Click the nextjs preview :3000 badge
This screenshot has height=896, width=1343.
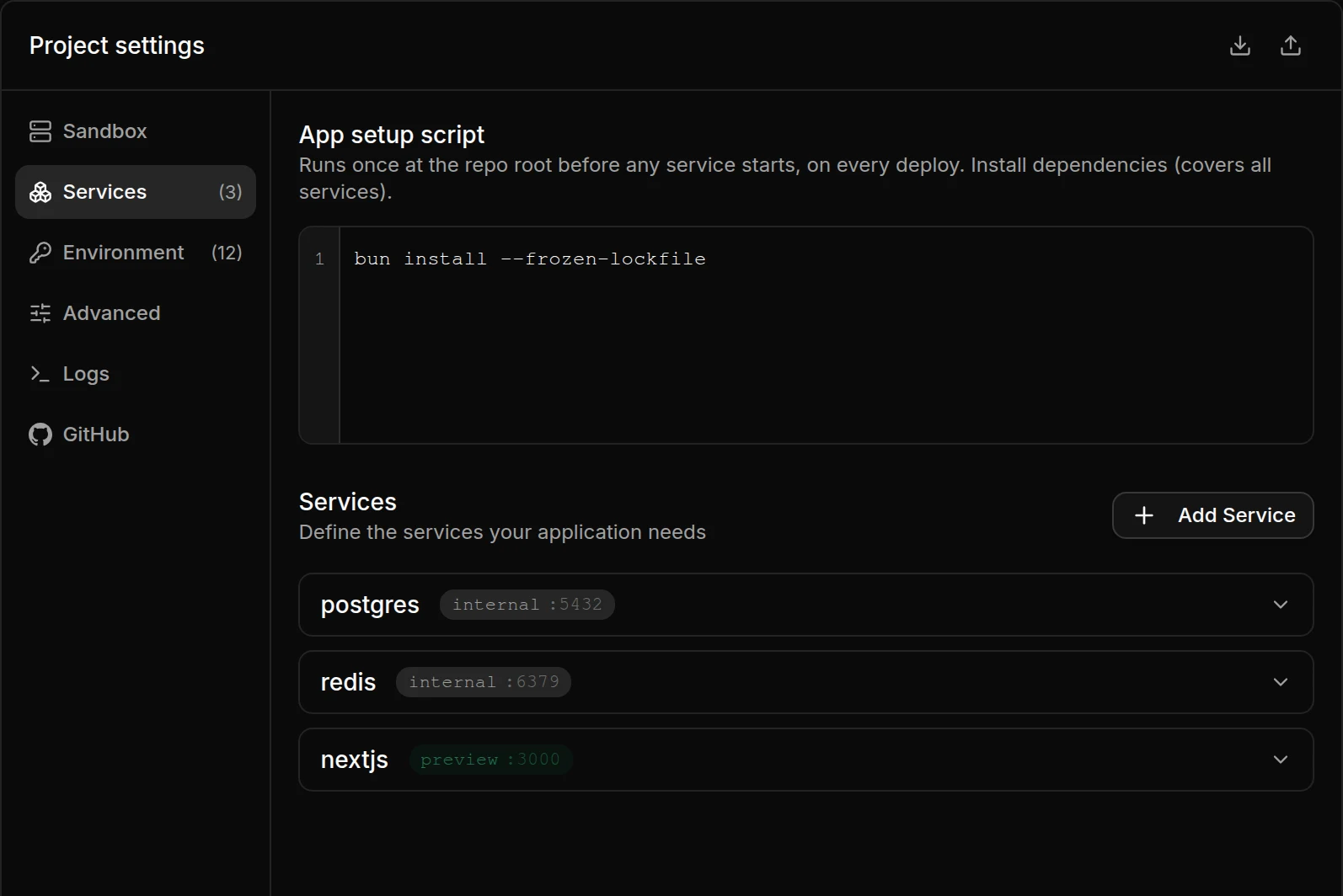point(490,760)
